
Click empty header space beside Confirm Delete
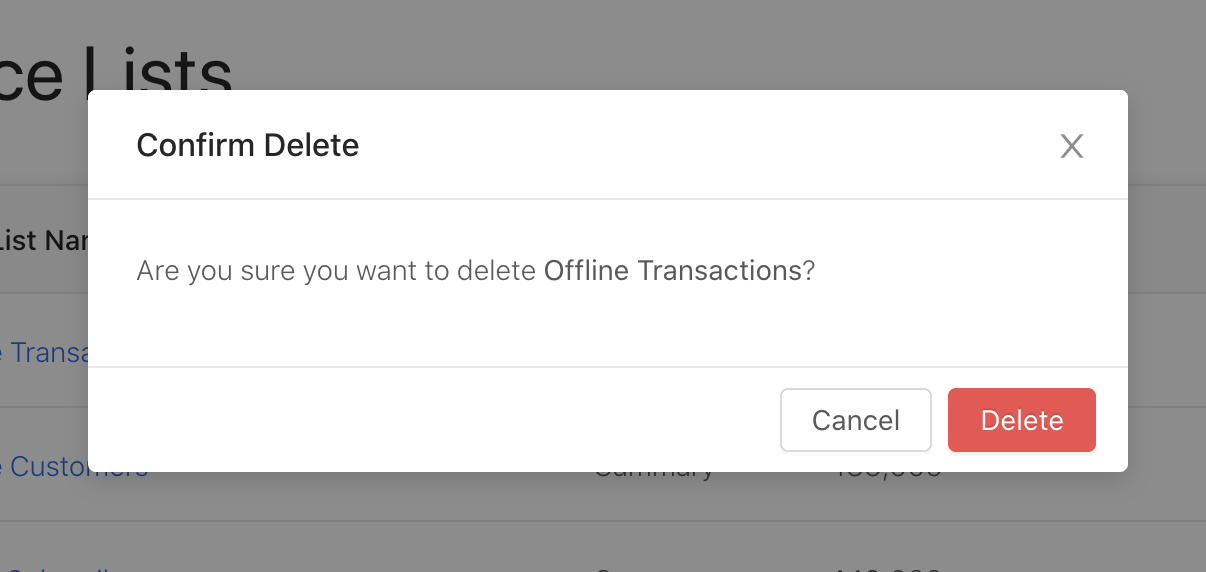(x=700, y=146)
